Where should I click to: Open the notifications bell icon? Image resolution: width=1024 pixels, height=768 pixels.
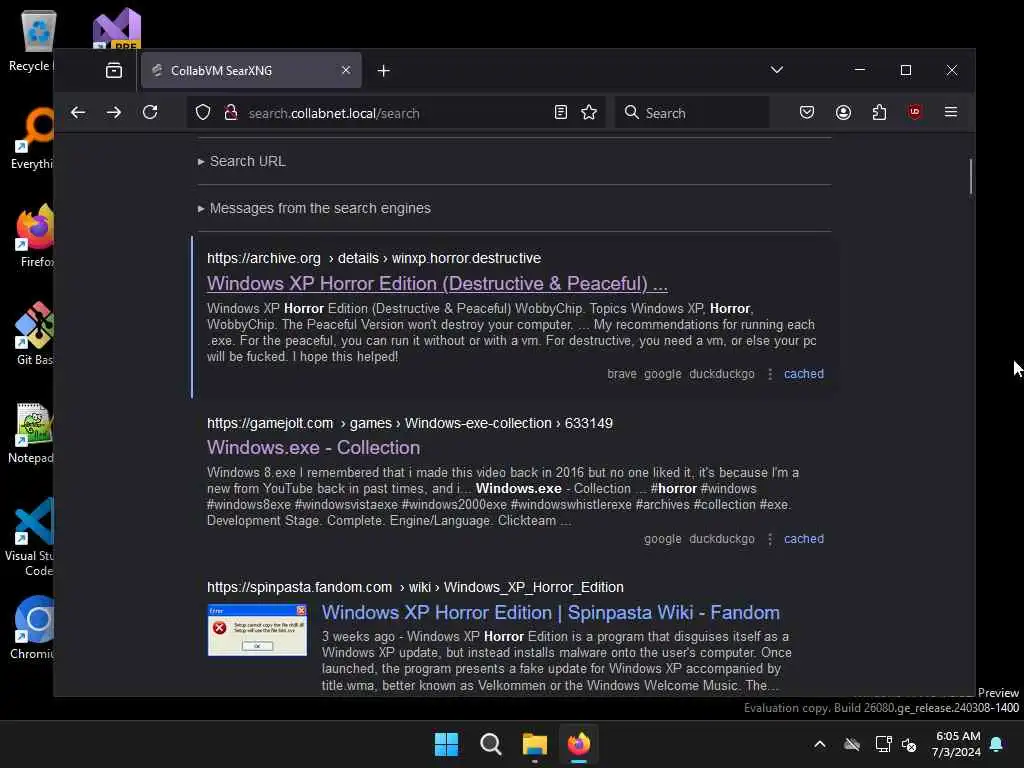pyautogui.click(x=997, y=744)
